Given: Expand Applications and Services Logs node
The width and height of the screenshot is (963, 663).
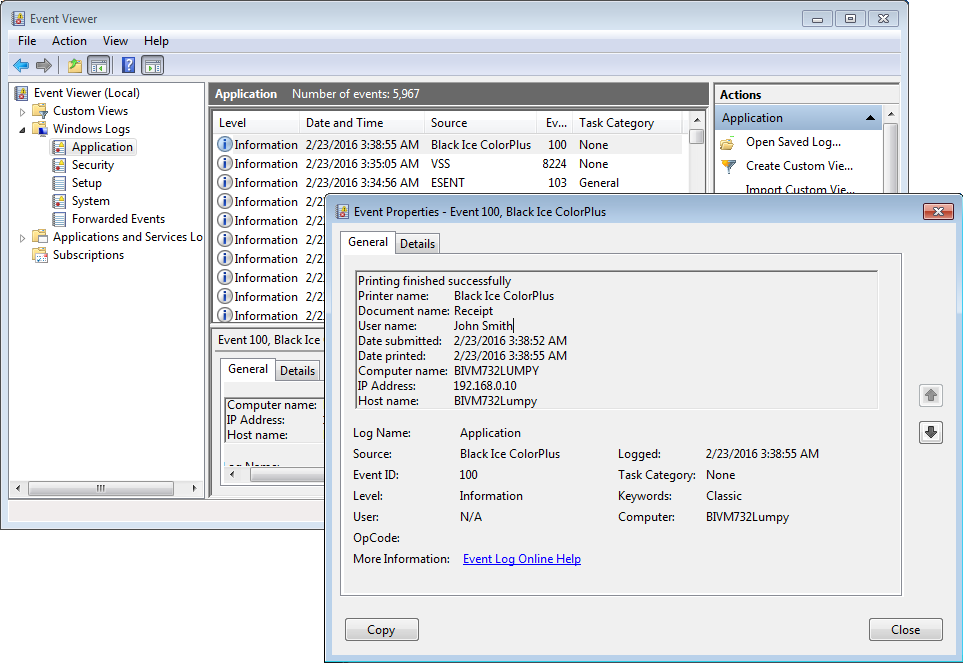Looking at the screenshot, I should click(x=23, y=237).
